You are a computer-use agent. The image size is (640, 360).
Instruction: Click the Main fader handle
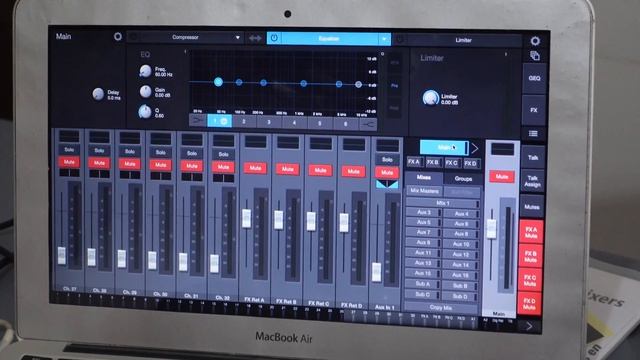(492, 229)
